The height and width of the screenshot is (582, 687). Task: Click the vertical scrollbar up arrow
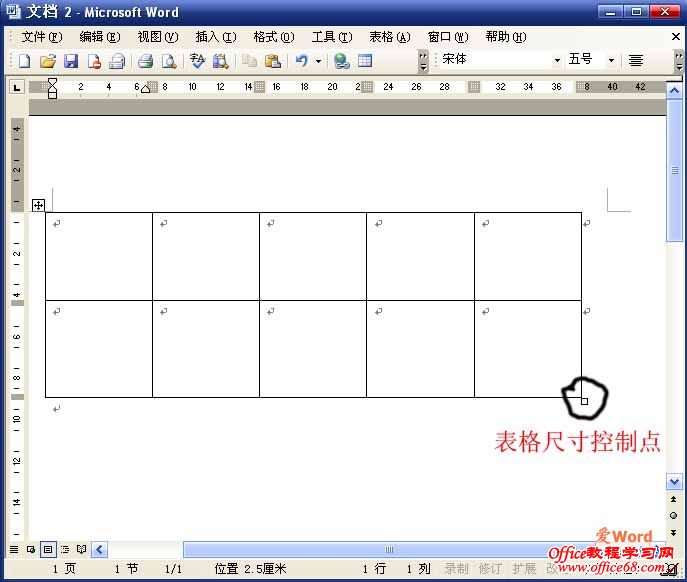tap(674, 91)
